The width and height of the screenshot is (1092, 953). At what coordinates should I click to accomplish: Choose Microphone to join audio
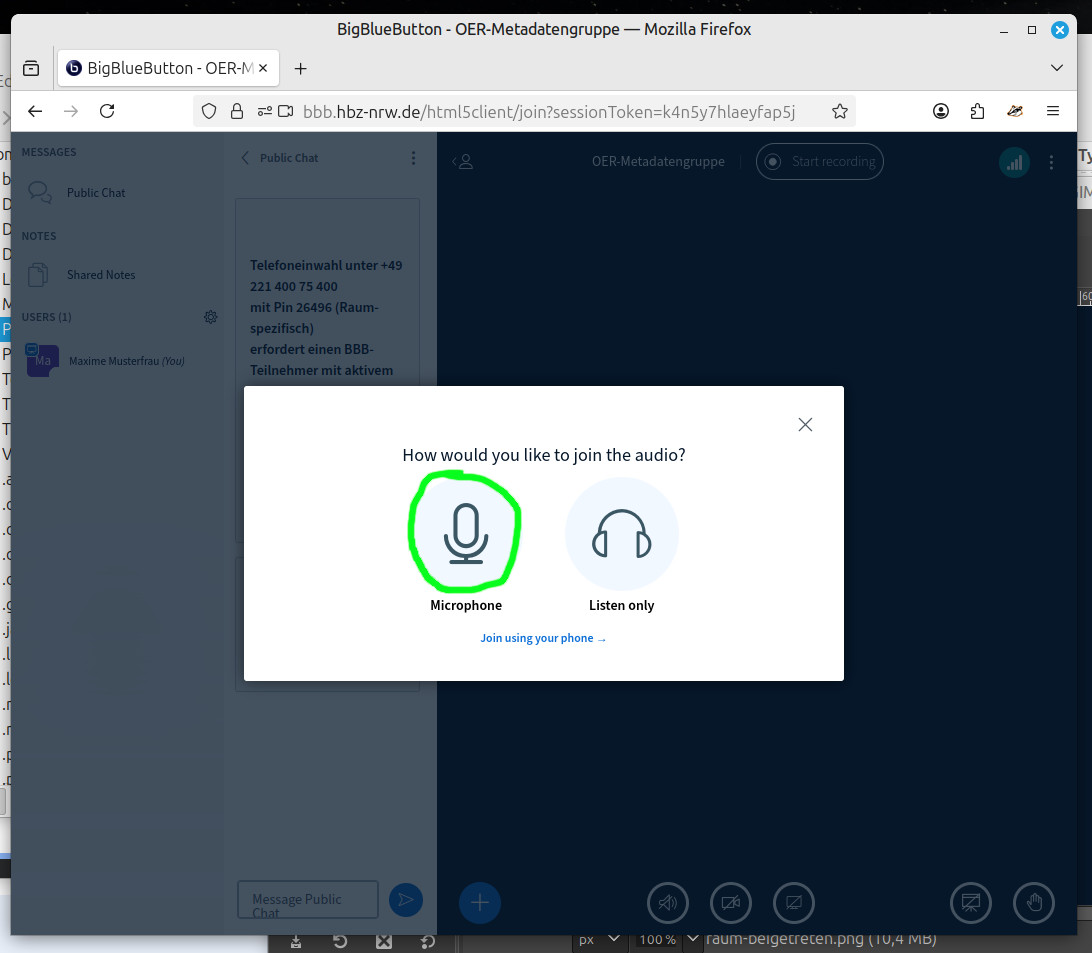pos(466,534)
